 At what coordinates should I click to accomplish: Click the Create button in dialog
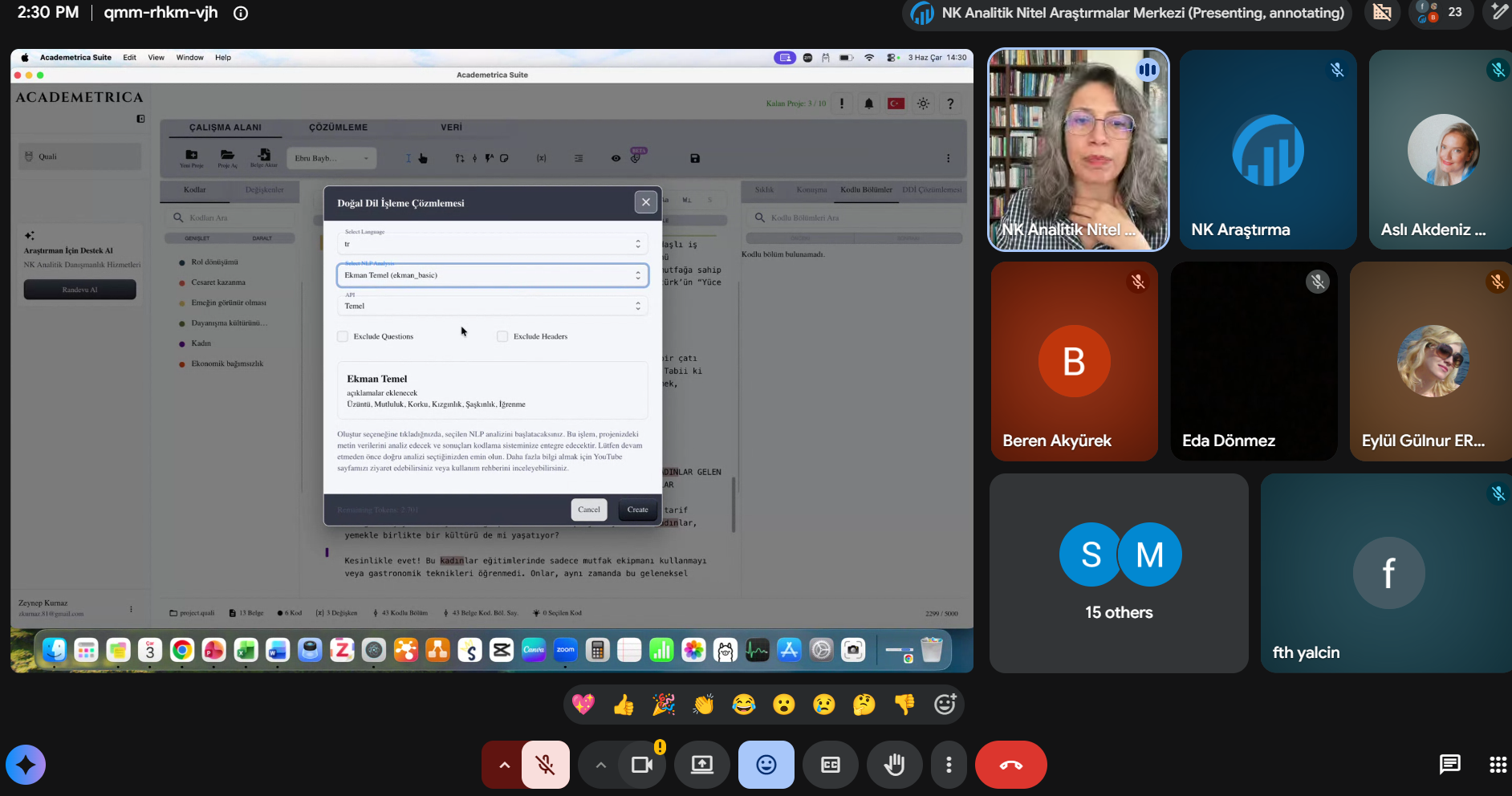(638, 510)
